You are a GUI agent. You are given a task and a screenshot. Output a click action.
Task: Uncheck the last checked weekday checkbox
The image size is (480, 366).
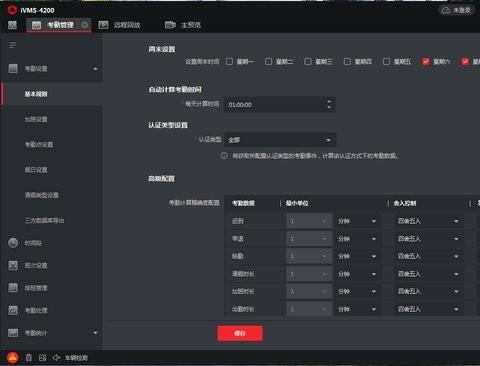click(465, 61)
